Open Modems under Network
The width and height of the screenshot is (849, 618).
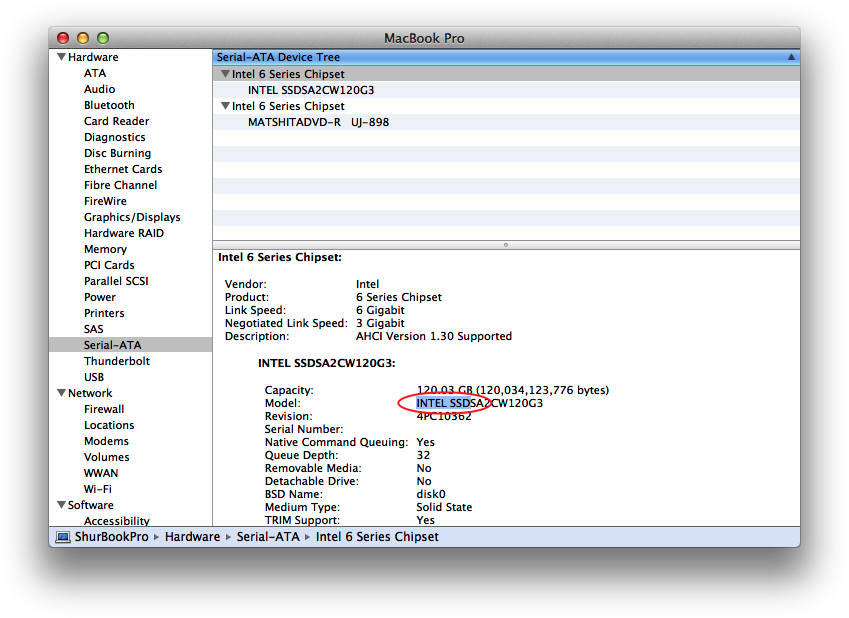pos(106,441)
